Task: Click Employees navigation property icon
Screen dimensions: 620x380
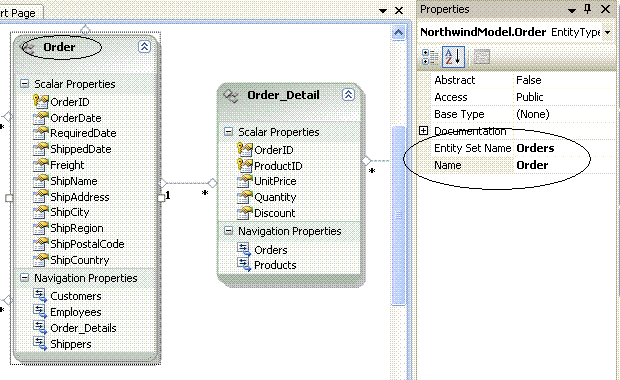Action: click(x=40, y=312)
